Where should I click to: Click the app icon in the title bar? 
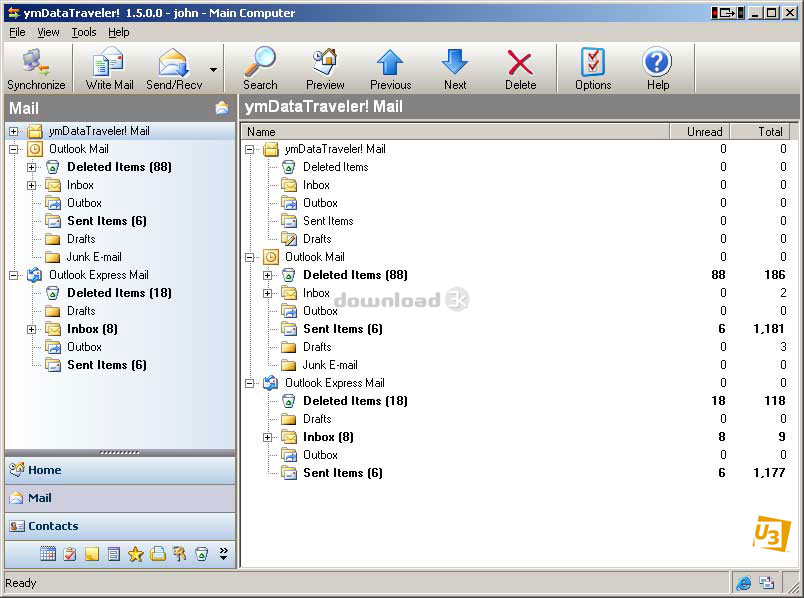13,13
